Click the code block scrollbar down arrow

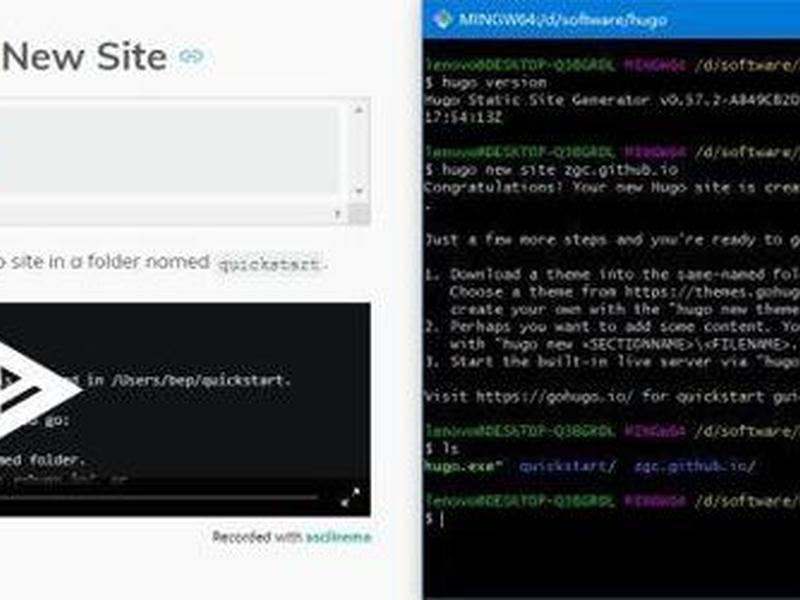pos(359,191)
